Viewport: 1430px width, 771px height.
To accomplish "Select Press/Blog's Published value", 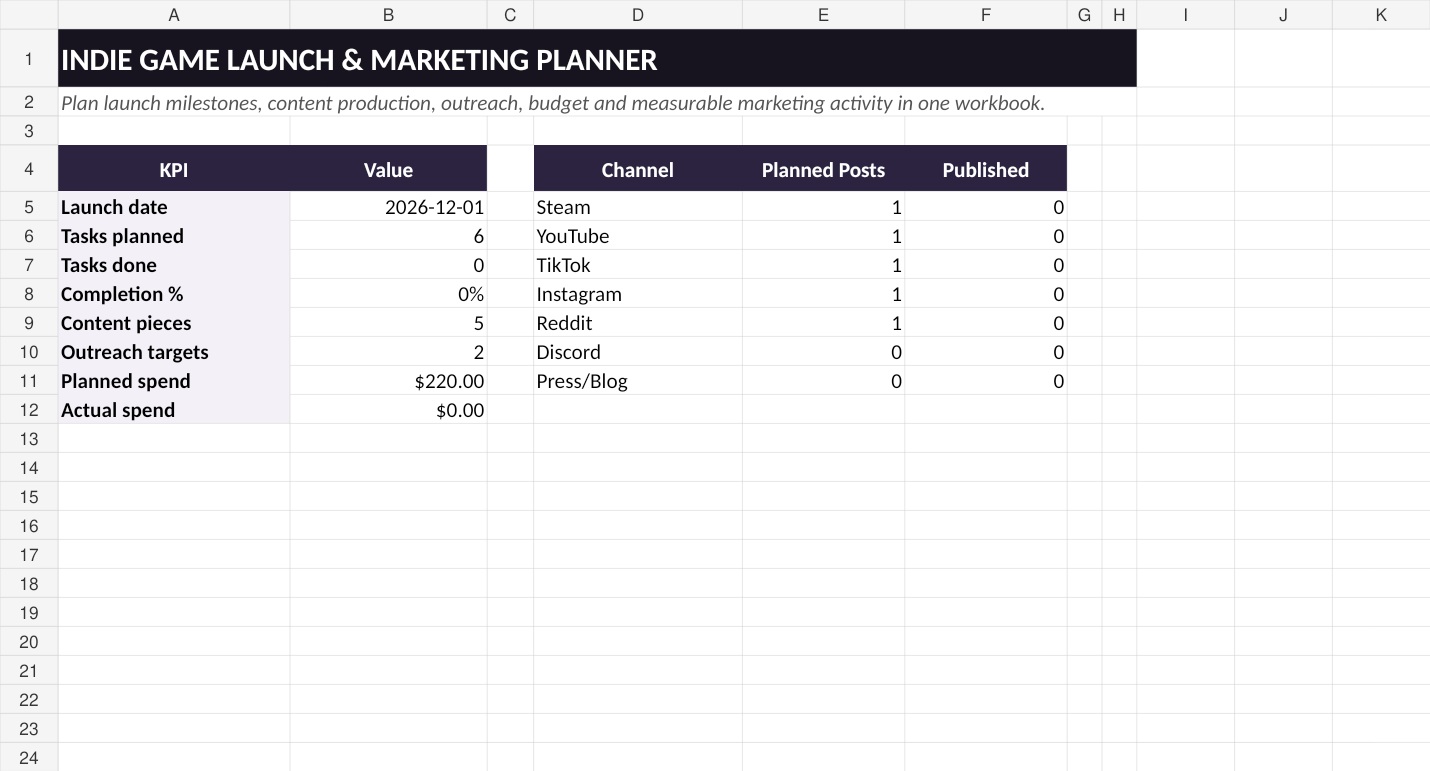I will (x=986, y=381).
